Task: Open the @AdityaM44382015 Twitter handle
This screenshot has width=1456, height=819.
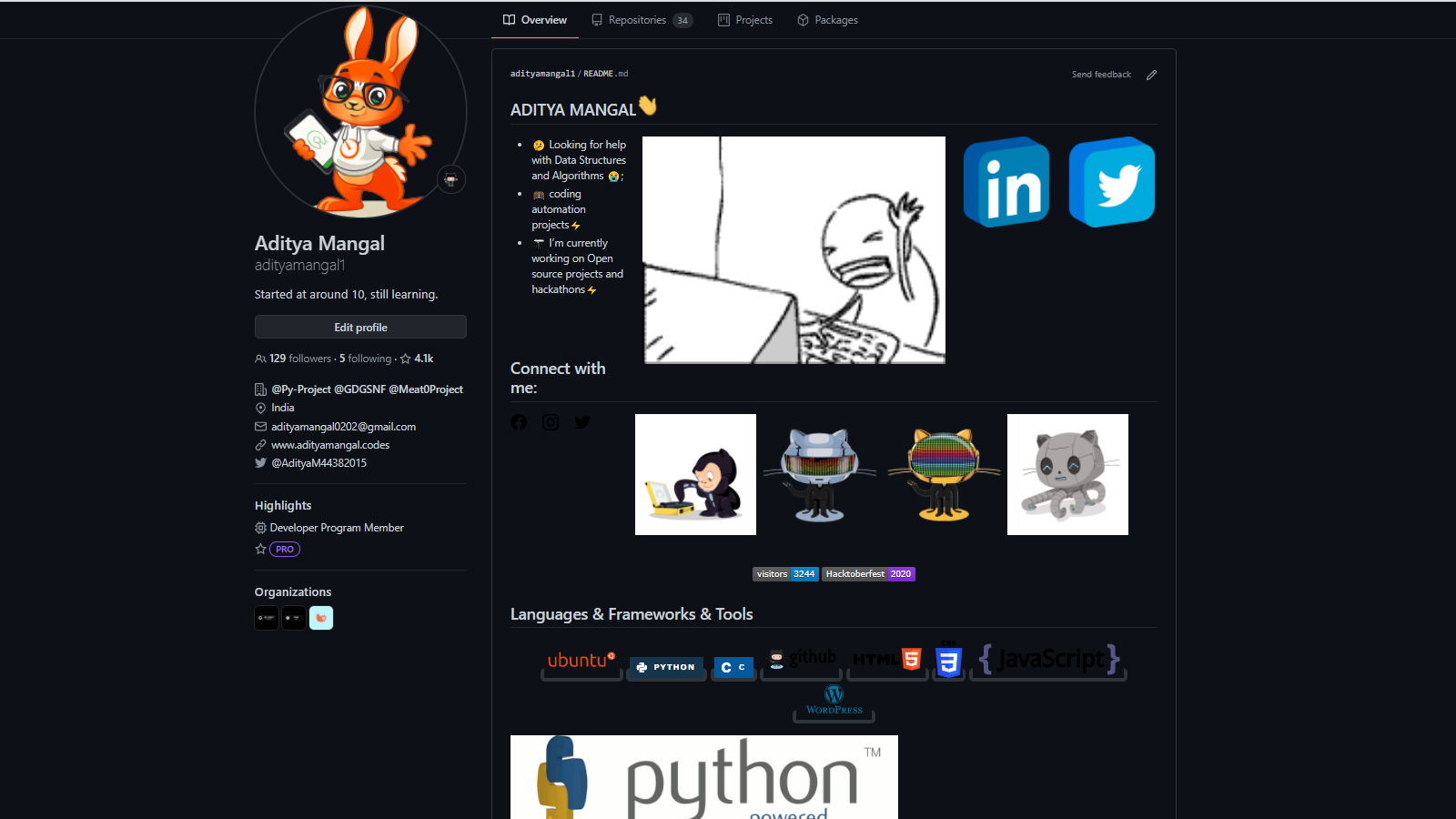Action: point(318,463)
